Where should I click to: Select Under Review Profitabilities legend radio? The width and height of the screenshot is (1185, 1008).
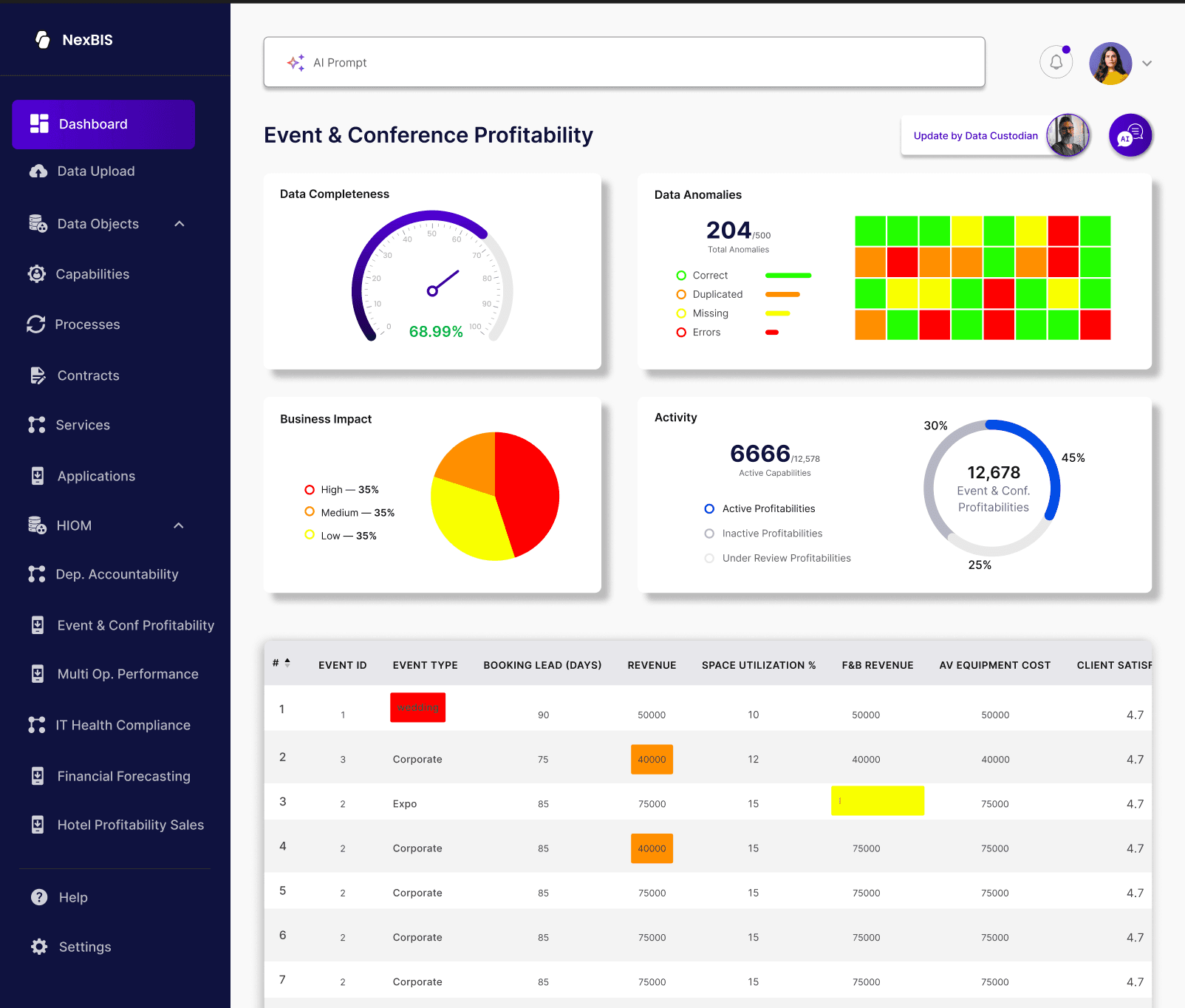click(709, 558)
